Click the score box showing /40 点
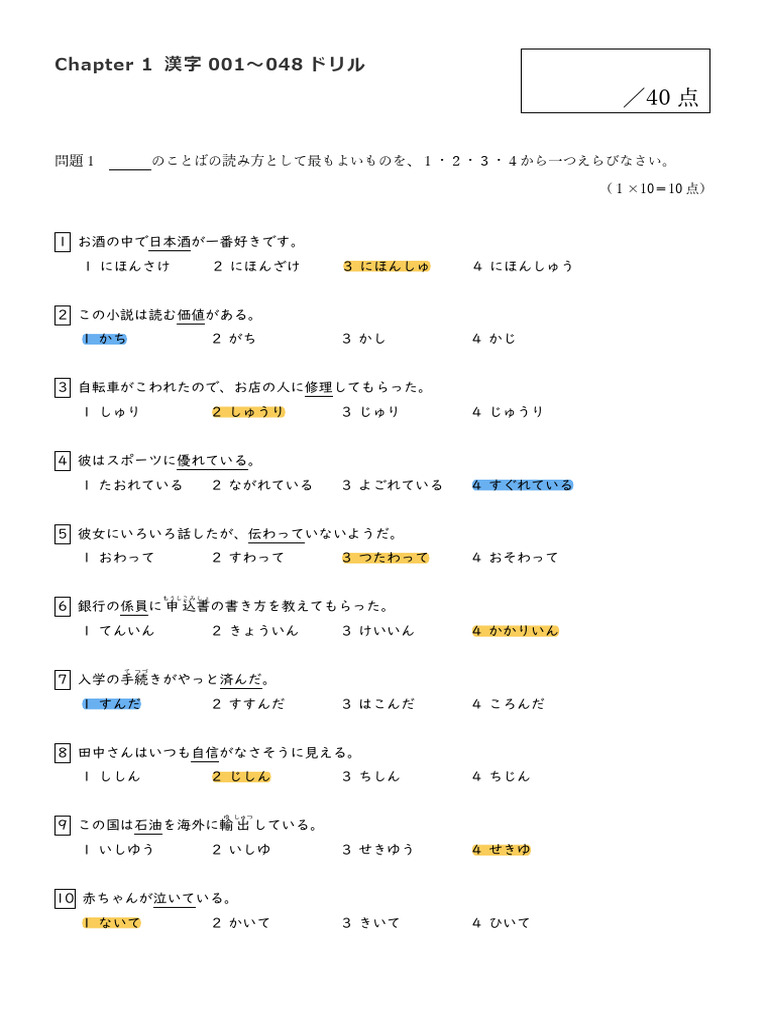Image resolution: width=768 pixels, height=1024 pixels. click(615, 81)
